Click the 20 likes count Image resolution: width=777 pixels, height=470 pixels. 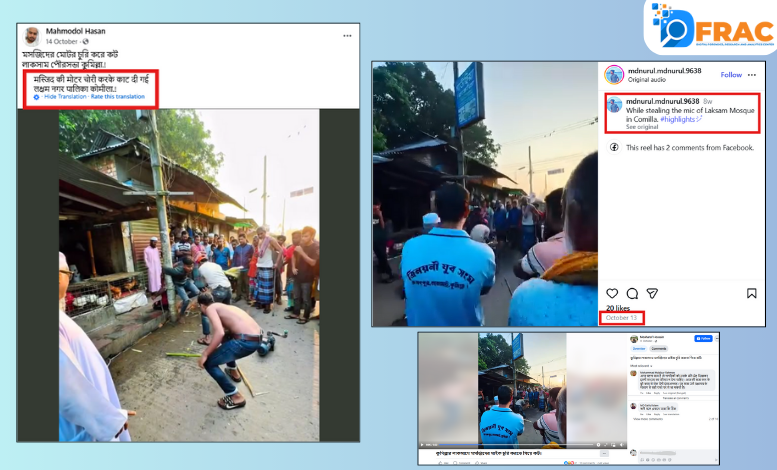click(616, 308)
